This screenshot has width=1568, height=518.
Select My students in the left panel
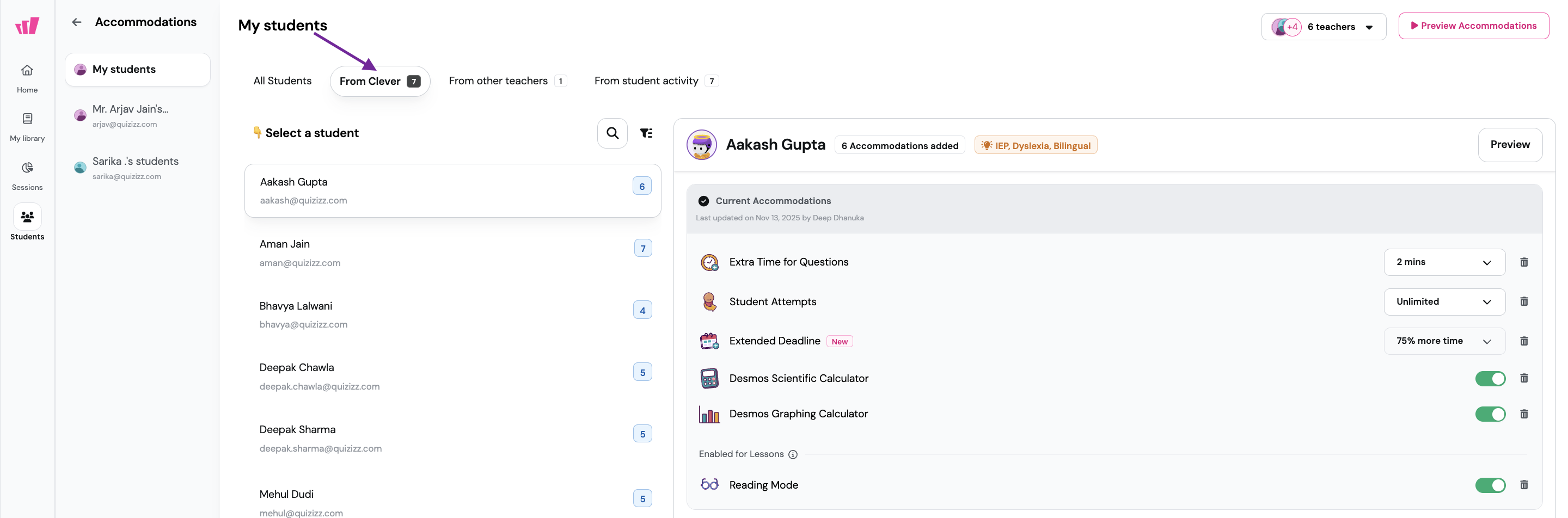click(138, 69)
